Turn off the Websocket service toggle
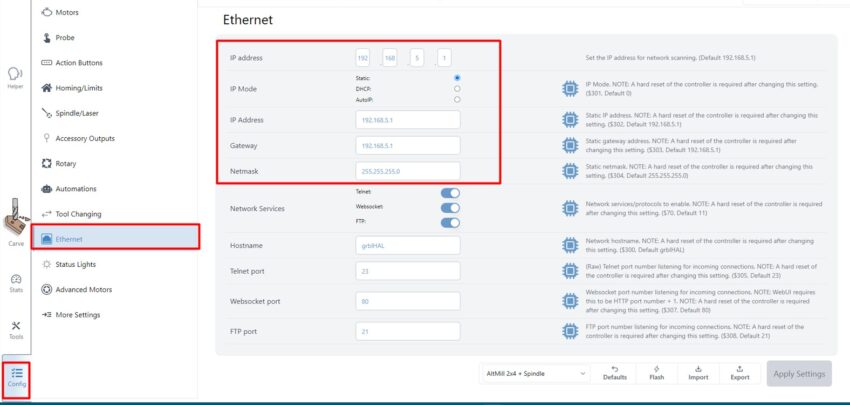 tap(450, 208)
